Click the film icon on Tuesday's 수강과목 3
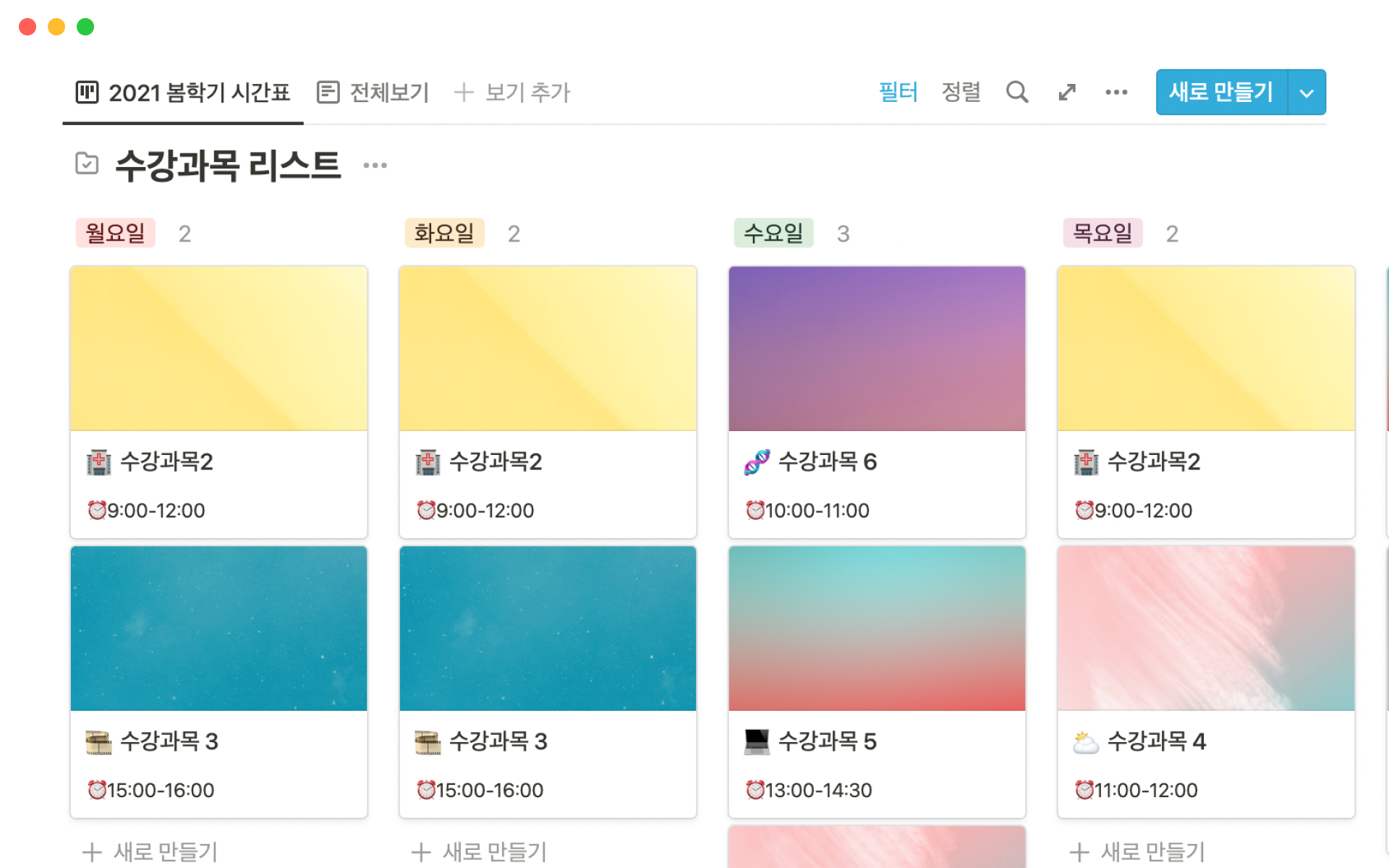Image resolution: width=1389 pixels, height=868 pixels. coord(427,742)
